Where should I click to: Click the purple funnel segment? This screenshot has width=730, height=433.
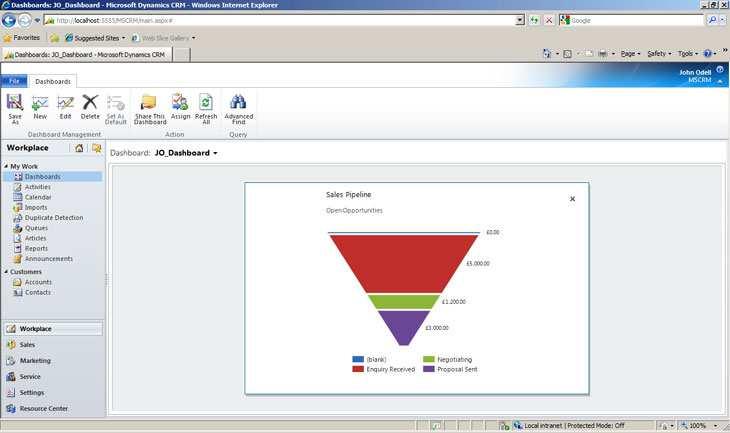click(x=404, y=326)
